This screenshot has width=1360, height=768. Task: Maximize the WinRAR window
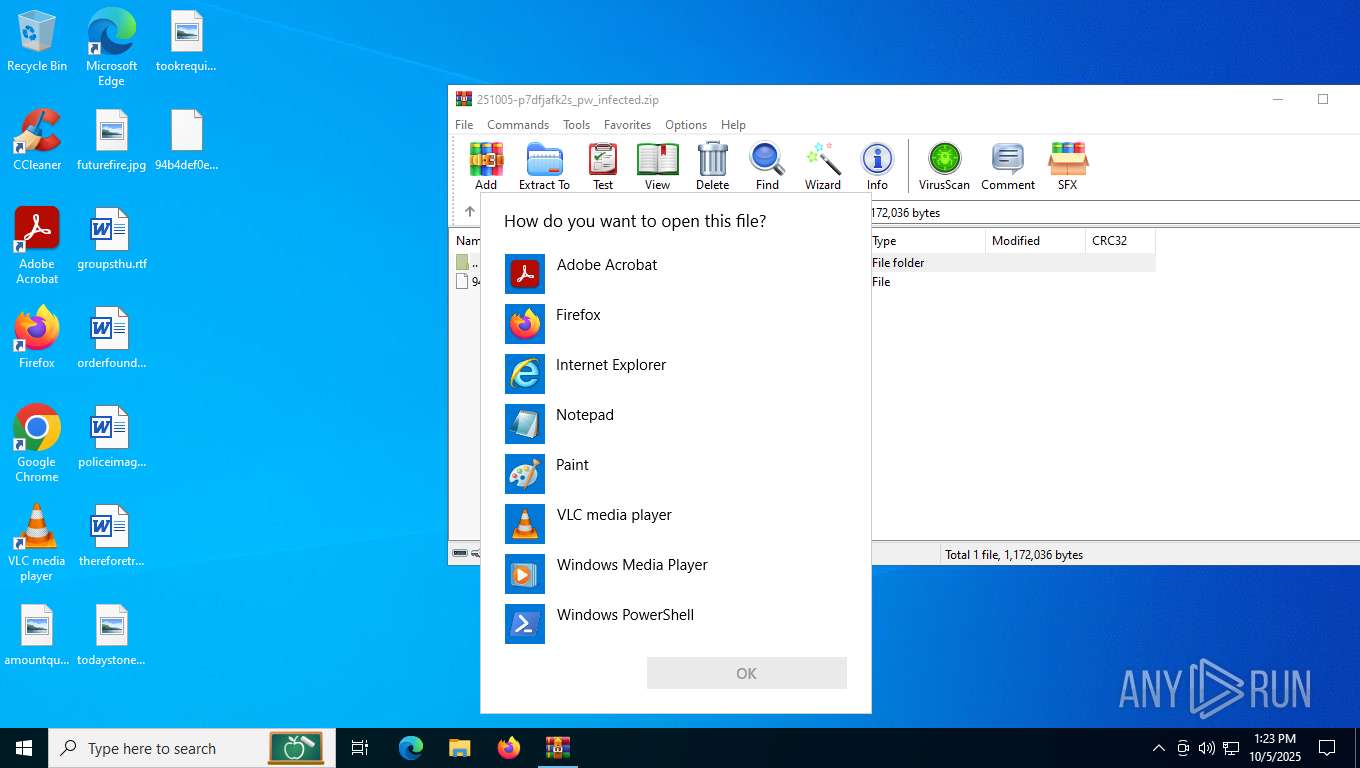(1323, 99)
